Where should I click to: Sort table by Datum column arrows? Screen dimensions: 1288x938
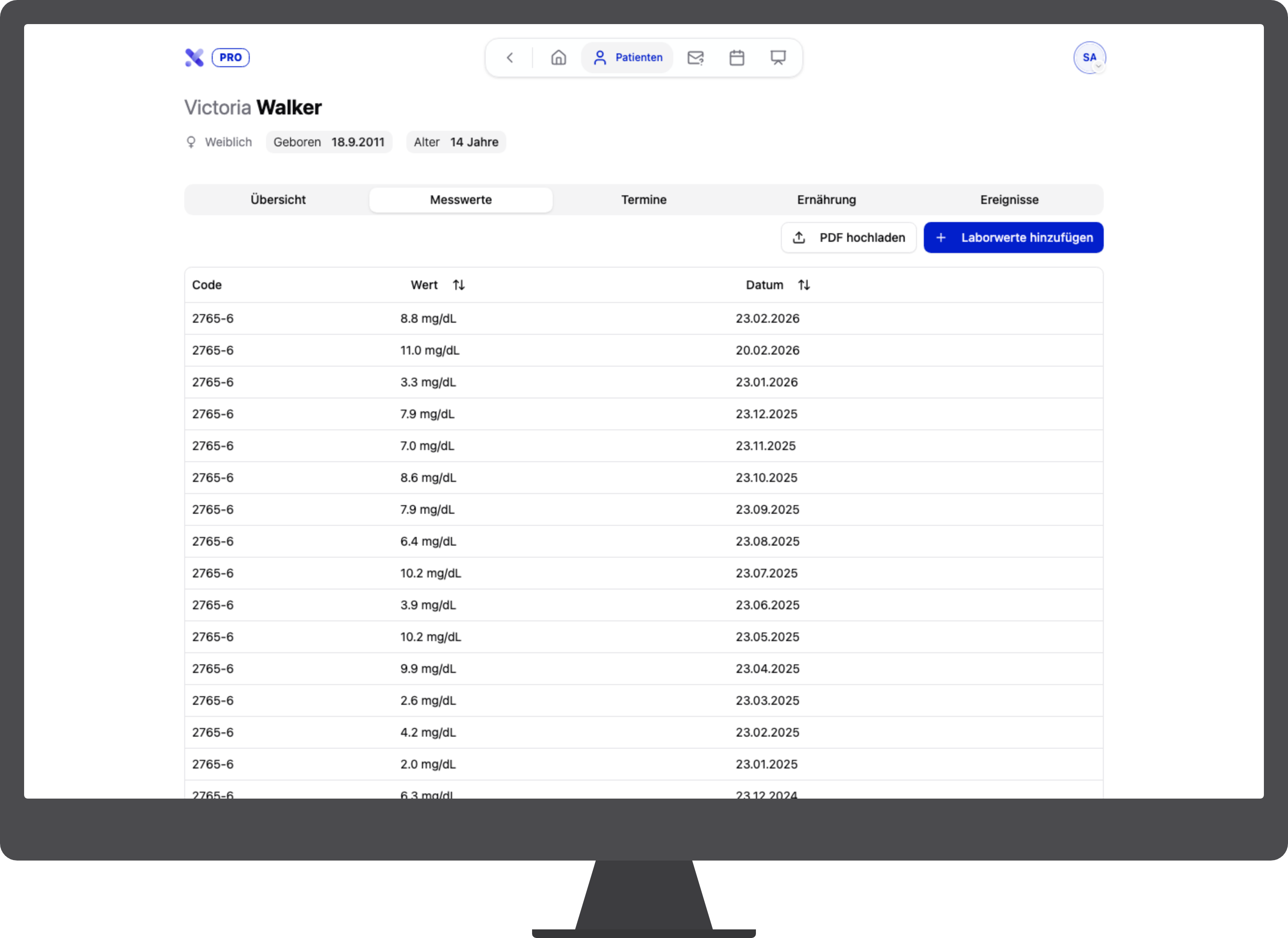(804, 285)
